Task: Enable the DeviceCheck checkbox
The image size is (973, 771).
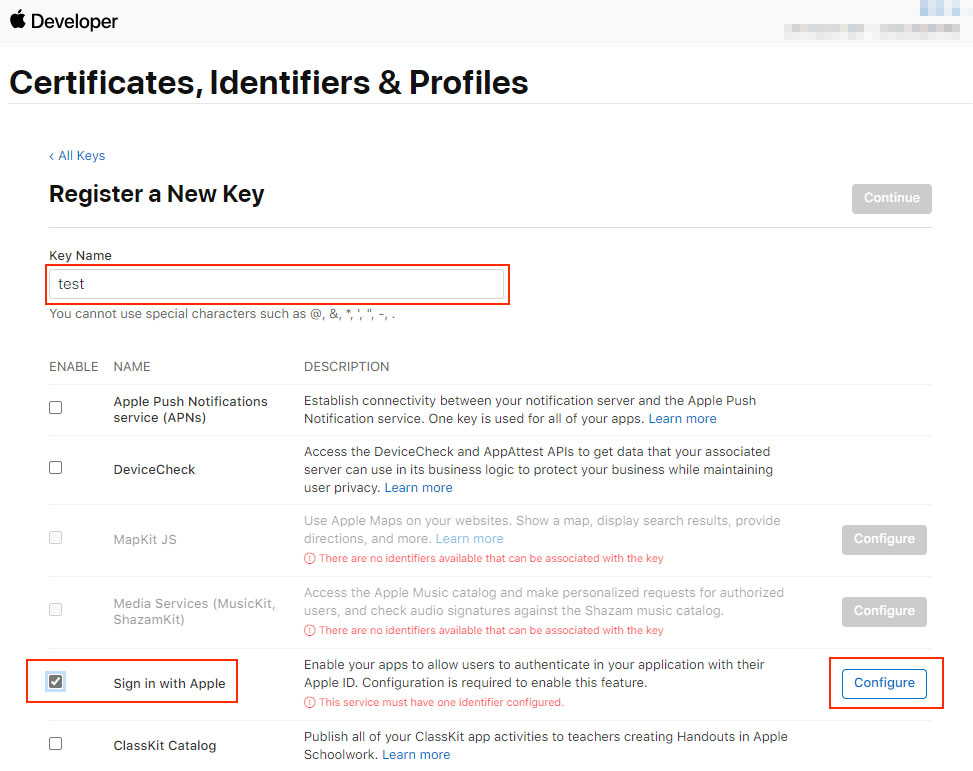Action: click(56, 468)
